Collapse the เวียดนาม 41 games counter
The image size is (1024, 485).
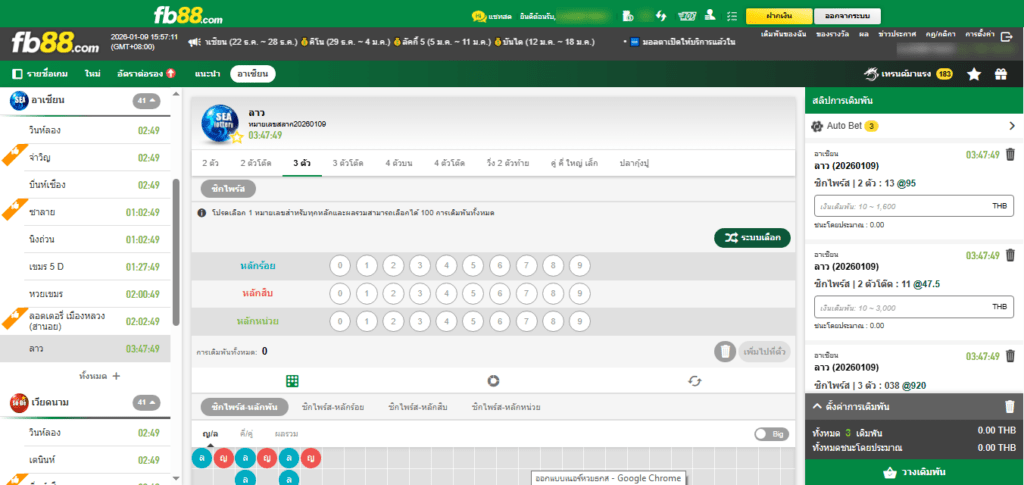point(146,403)
